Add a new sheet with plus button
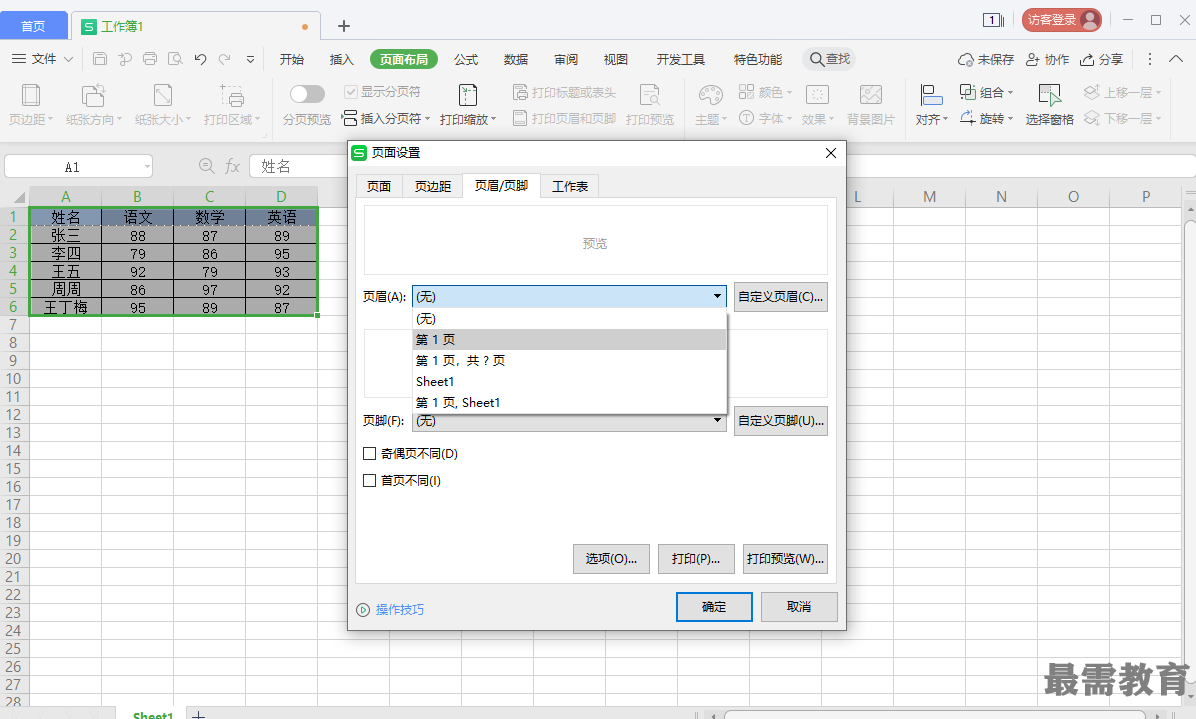Screen dimensions: 1196x719 [x=198, y=714]
